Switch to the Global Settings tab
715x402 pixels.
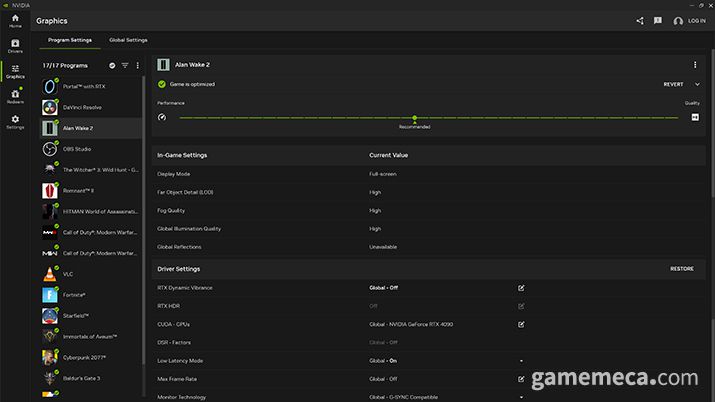(128, 40)
